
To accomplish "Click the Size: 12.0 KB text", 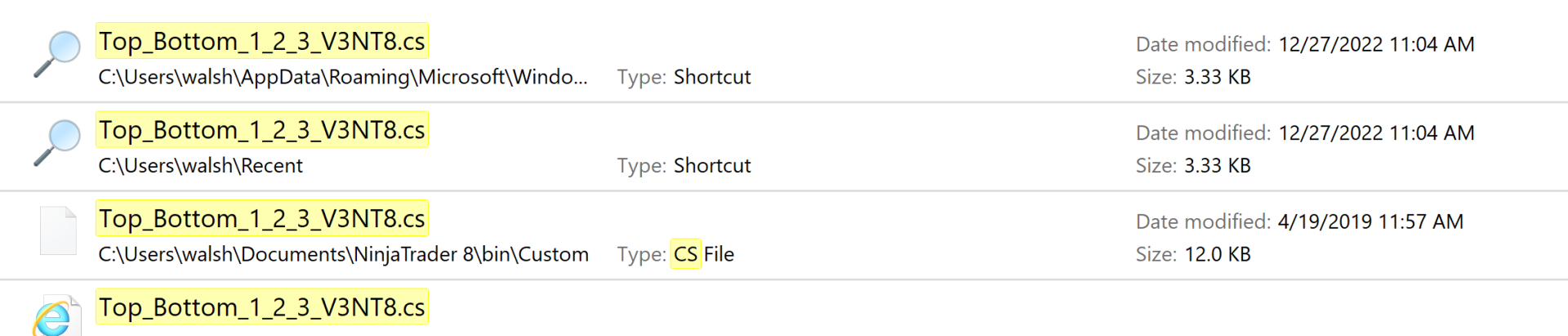I will [1193, 254].
